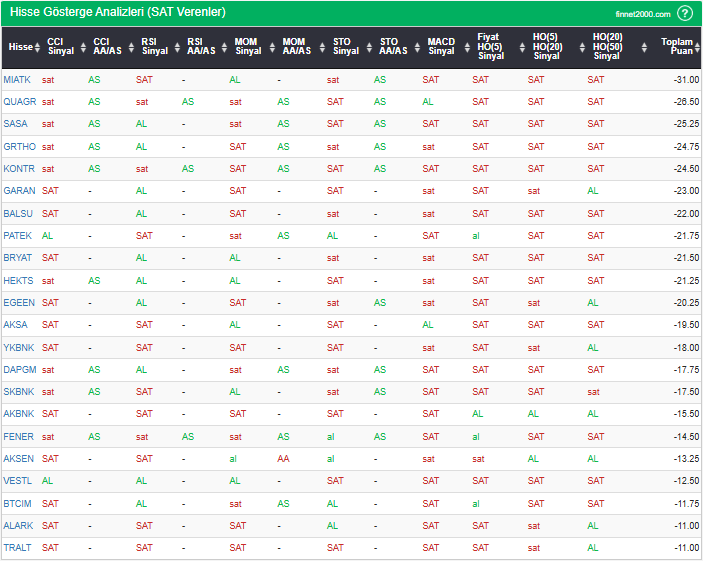
Task: Click the -31.00 total score for MIATK
Action: [x=685, y=79]
